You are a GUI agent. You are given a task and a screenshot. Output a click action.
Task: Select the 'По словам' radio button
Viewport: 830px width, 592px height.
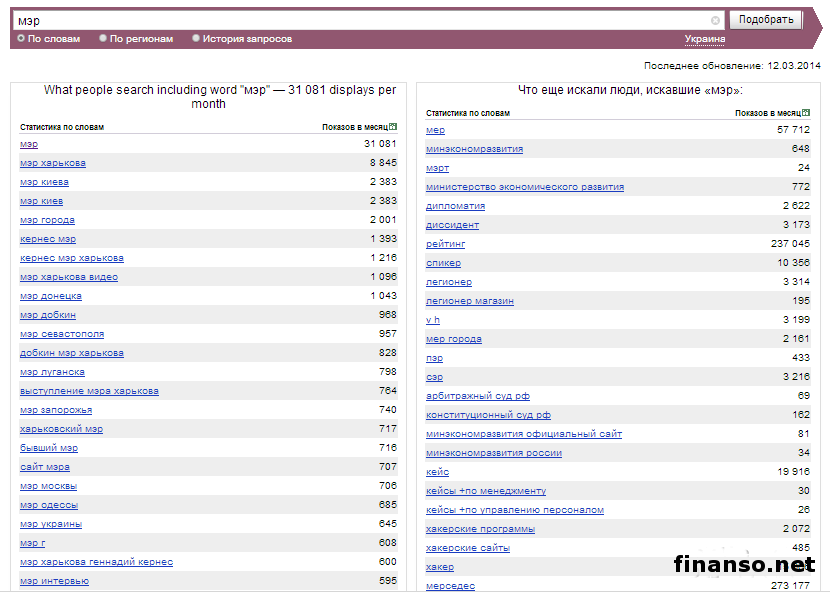click(21, 39)
